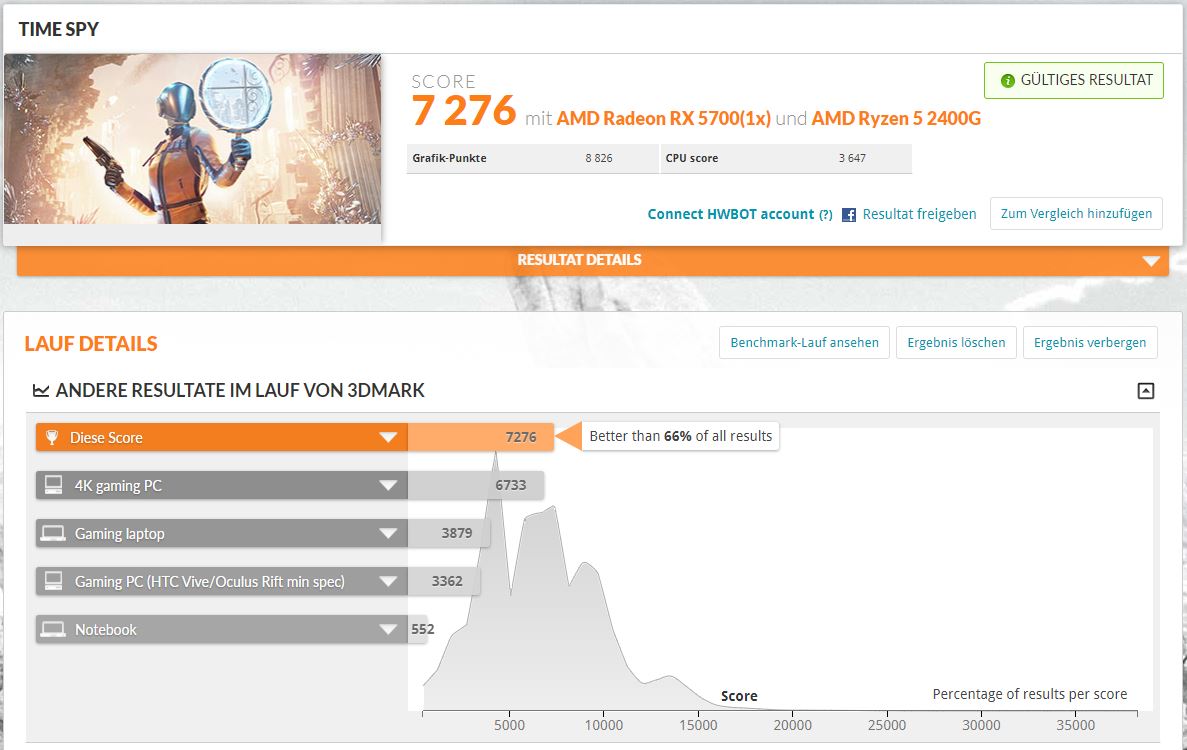
Task: Click the 3879 value on Gaming laptop bar
Action: pyautogui.click(x=456, y=533)
